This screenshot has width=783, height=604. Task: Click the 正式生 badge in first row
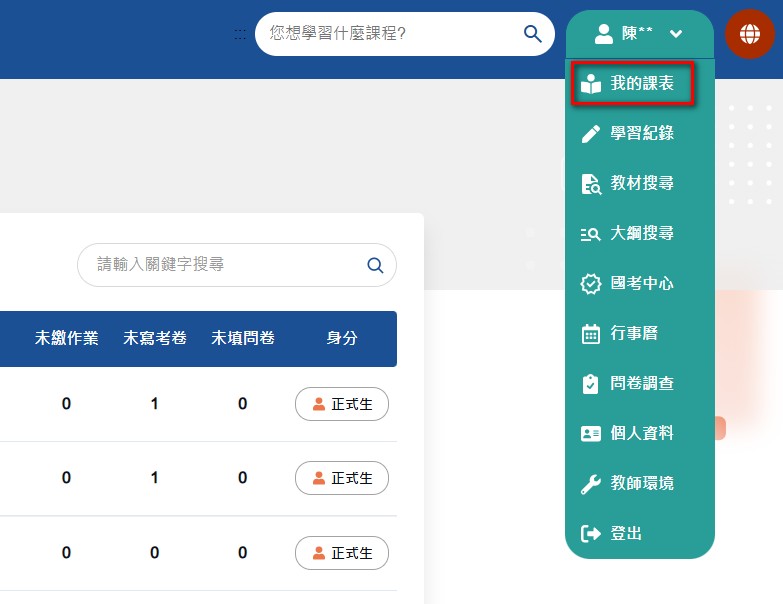tap(342, 404)
